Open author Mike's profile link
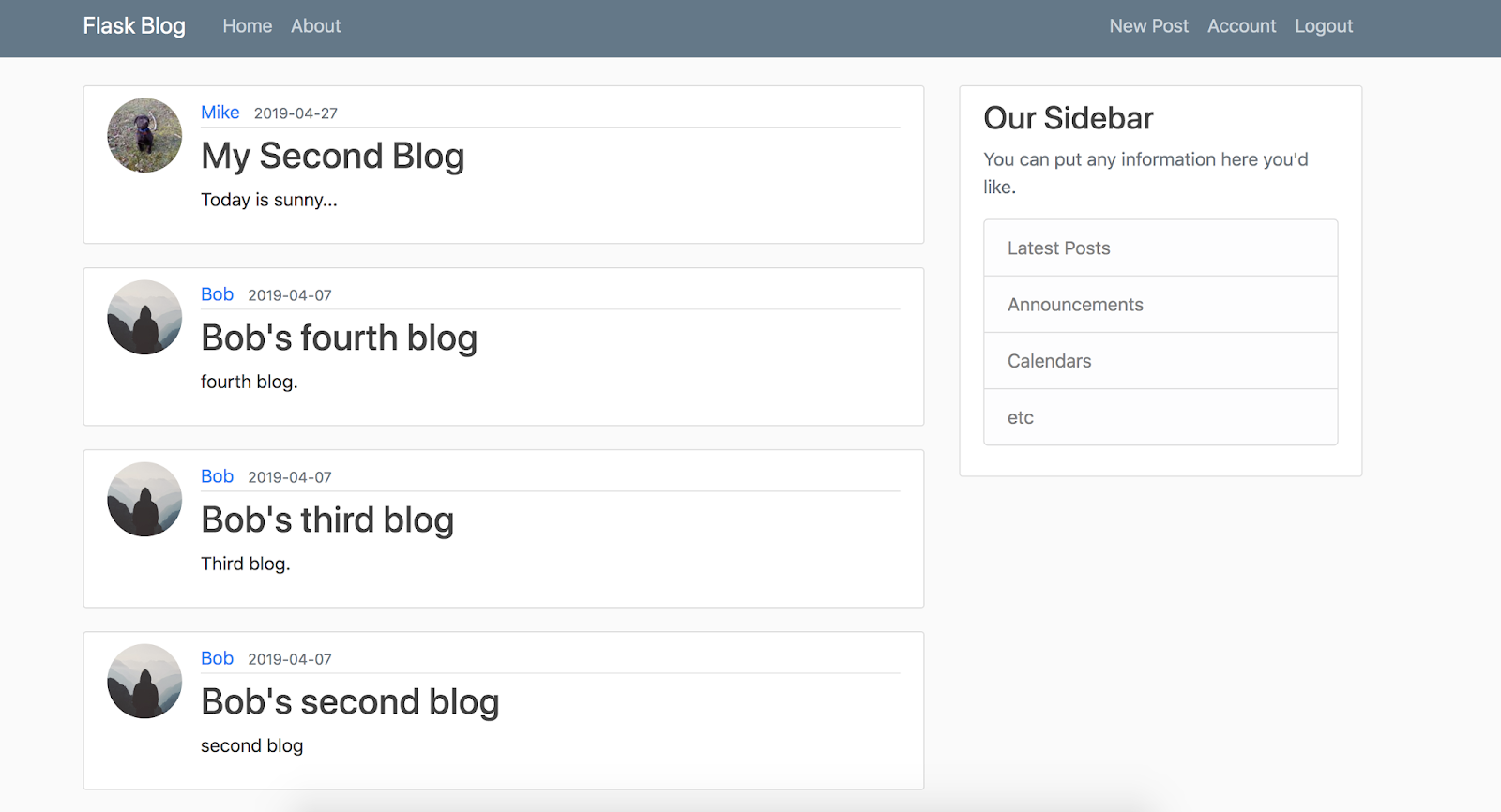Screen dimensions: 1501x812 click(x=220, y=113)
